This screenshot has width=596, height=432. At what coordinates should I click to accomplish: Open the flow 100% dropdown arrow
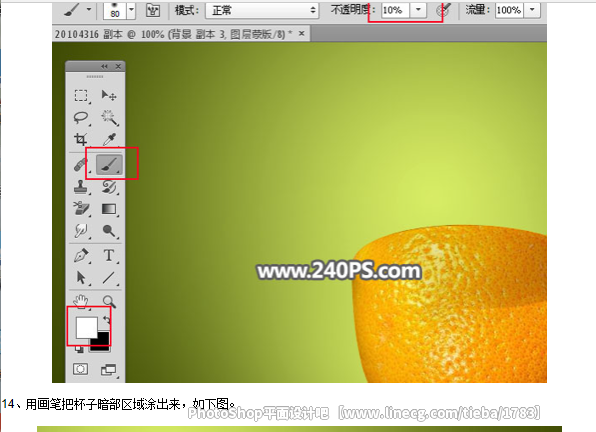[x=532, y=10]
